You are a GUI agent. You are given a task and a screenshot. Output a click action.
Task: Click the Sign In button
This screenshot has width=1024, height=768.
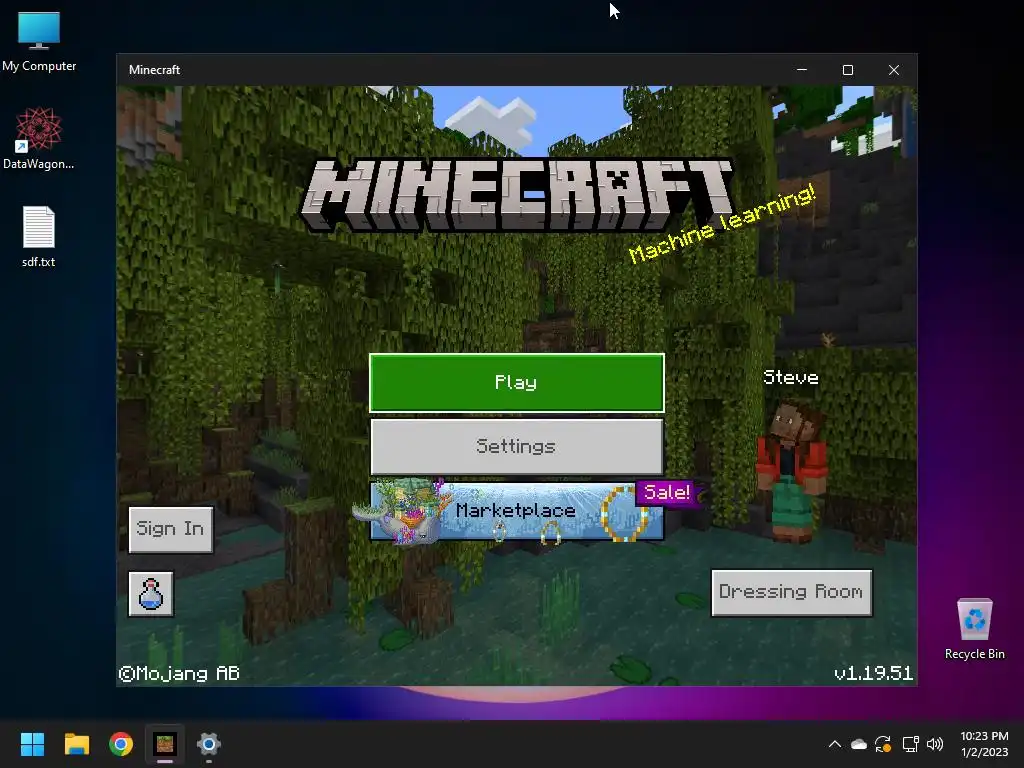[170, 529]
